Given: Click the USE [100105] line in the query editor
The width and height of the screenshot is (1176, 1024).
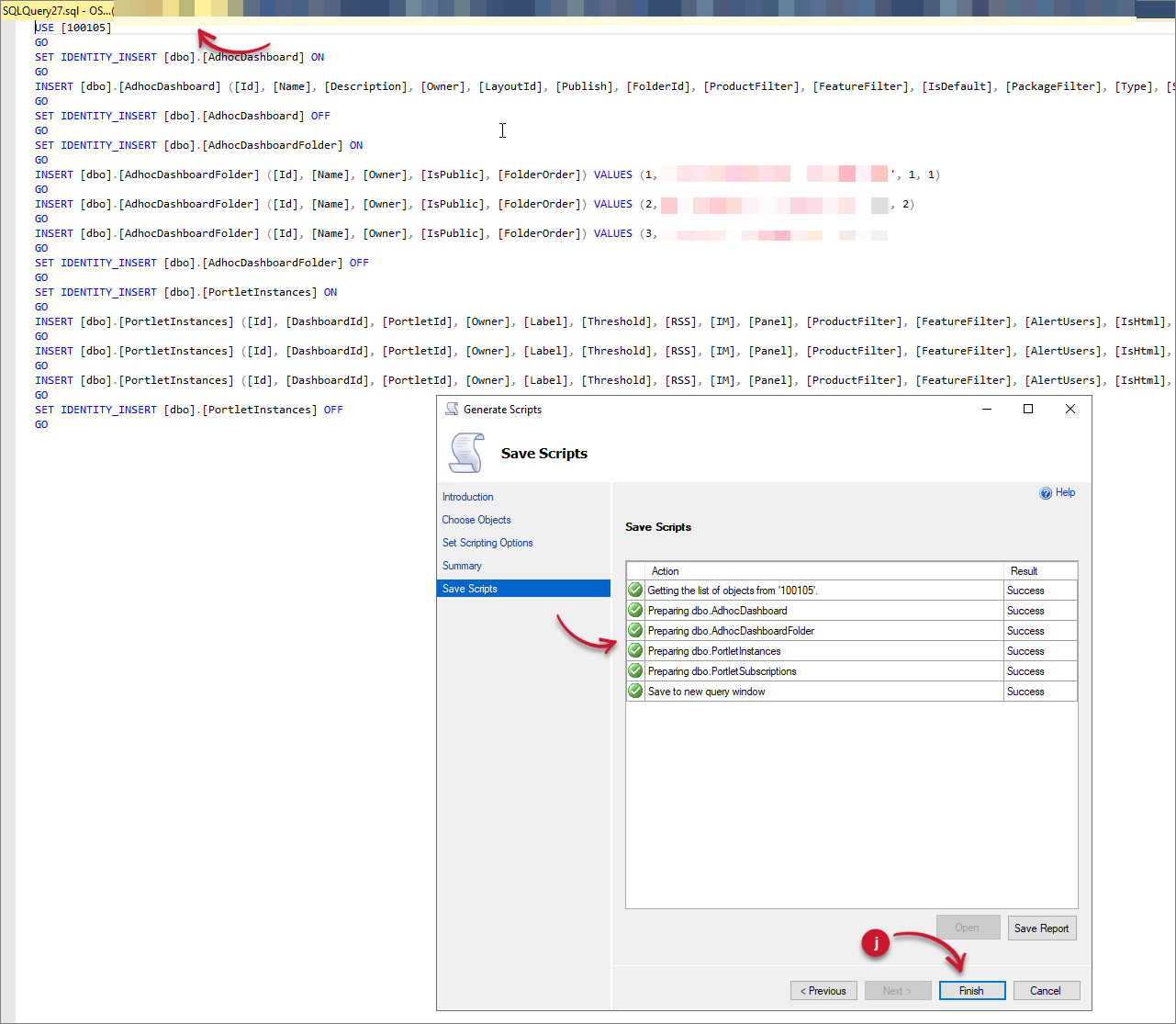Looking at the screenshot, I should pos(73,28).
